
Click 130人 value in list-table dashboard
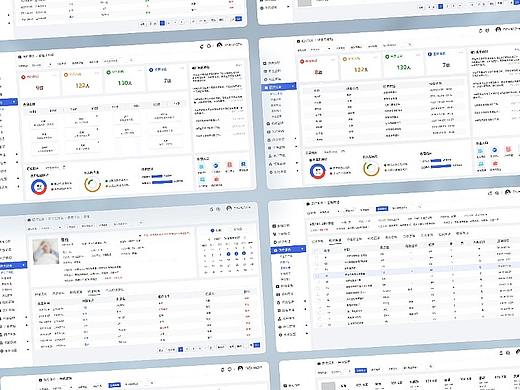(404, 67)
